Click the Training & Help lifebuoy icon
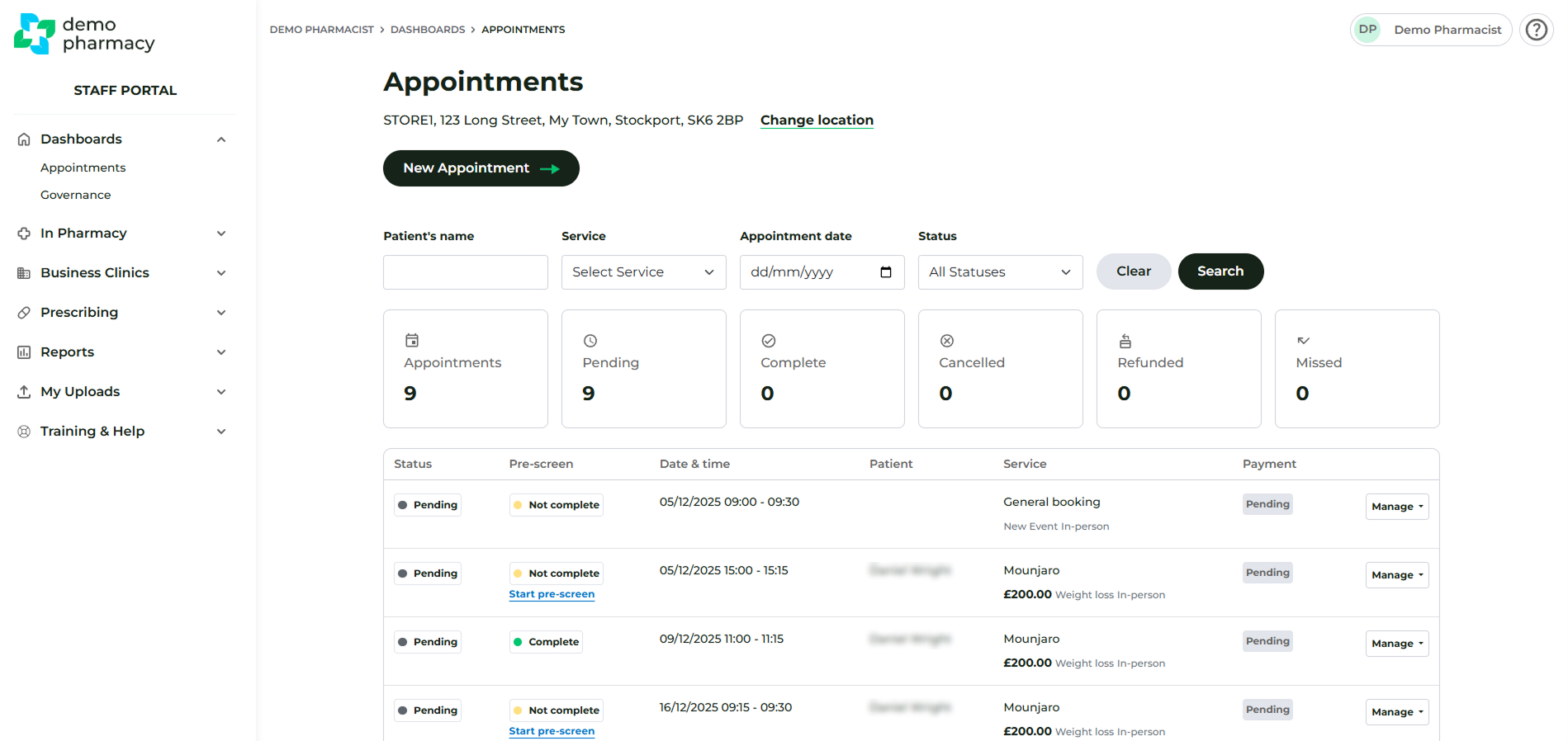 pos(24,432)
